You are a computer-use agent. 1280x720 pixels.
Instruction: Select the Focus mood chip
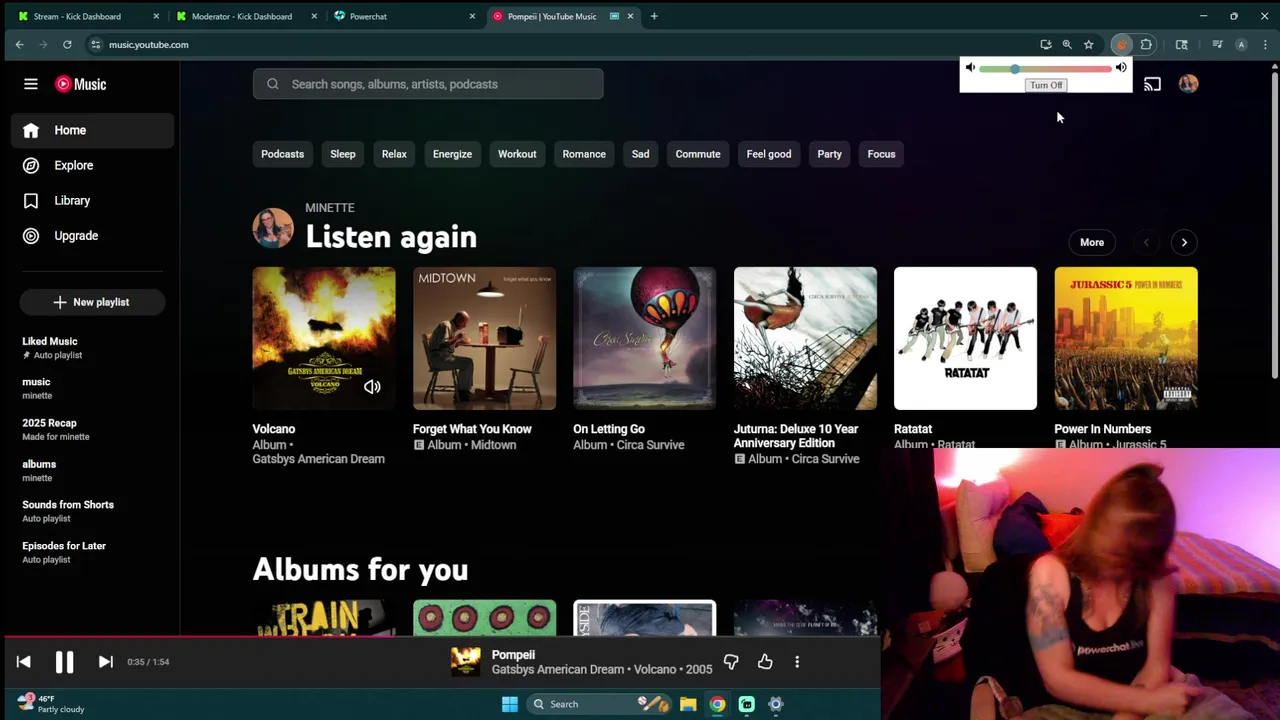pyautogui.click(x=881, y=154)
